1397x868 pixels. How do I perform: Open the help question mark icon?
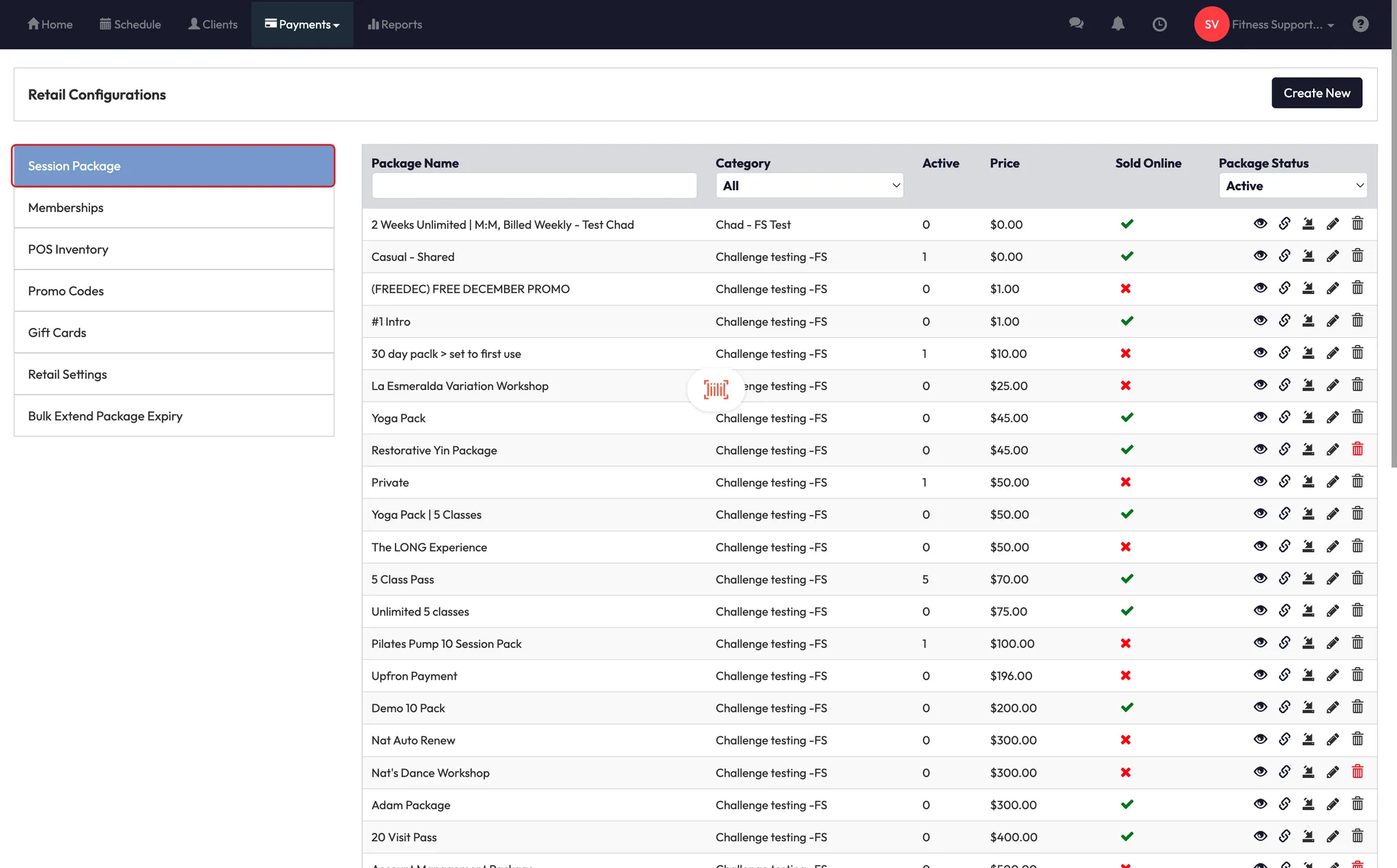click(x=1360, y=25)
